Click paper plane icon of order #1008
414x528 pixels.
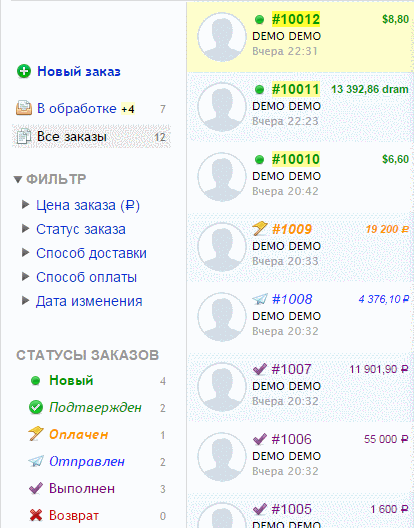[260, 299]
